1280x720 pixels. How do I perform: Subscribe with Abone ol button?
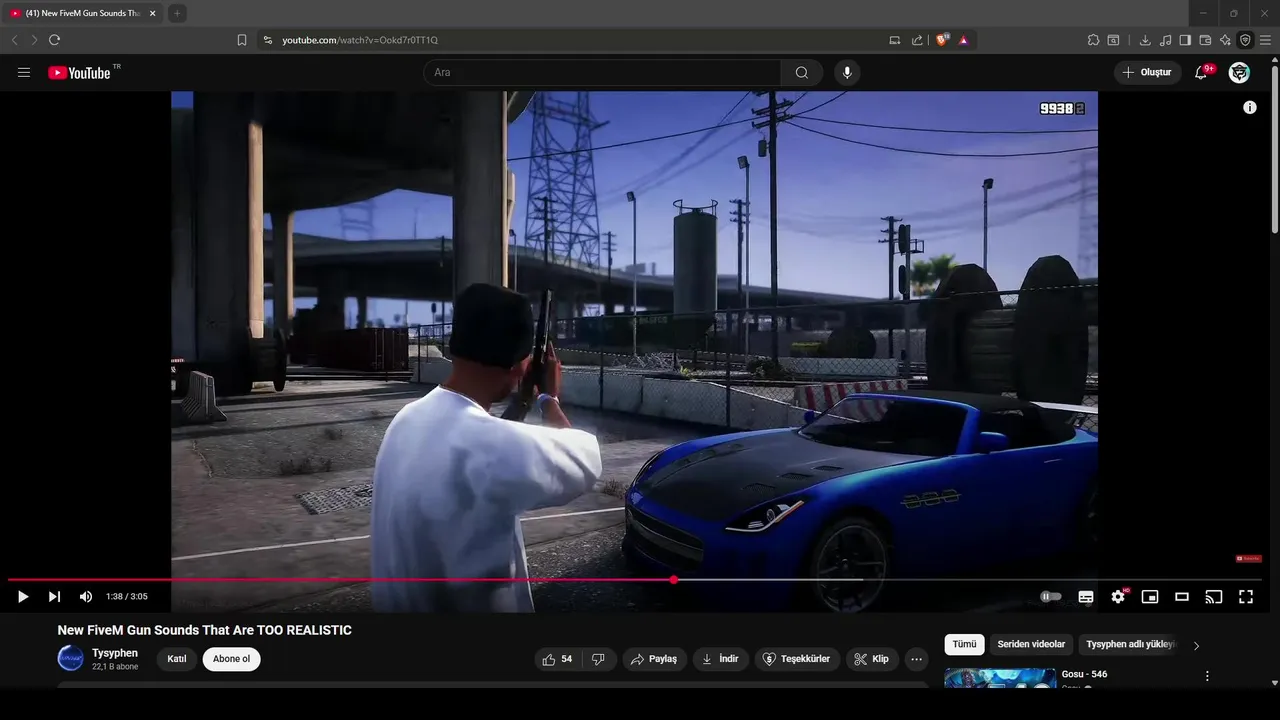[x=231, y=659]
